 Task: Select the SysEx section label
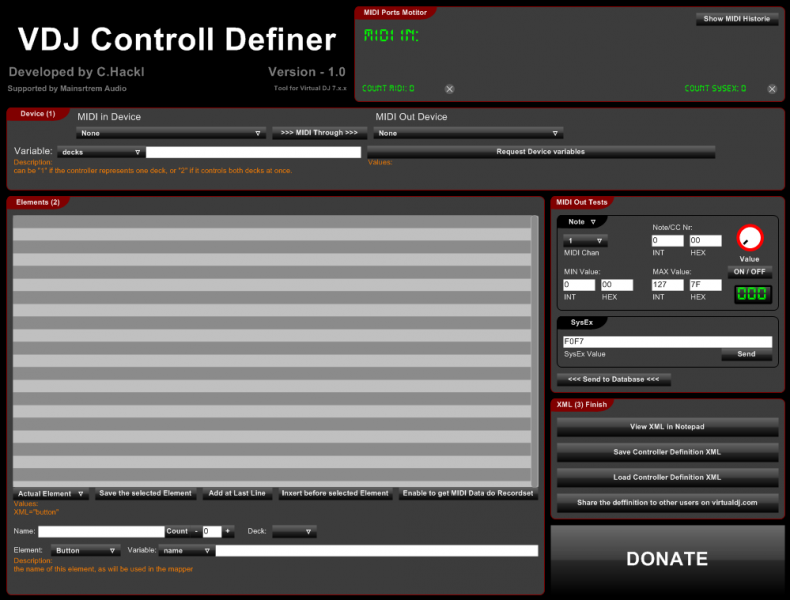[x=581, y=322]
